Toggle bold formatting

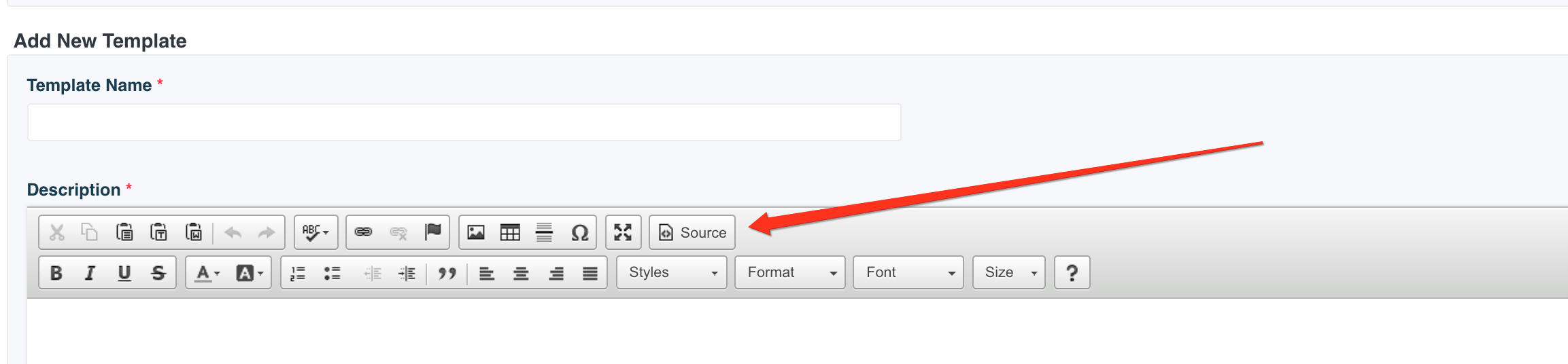[x=56, y=273]
